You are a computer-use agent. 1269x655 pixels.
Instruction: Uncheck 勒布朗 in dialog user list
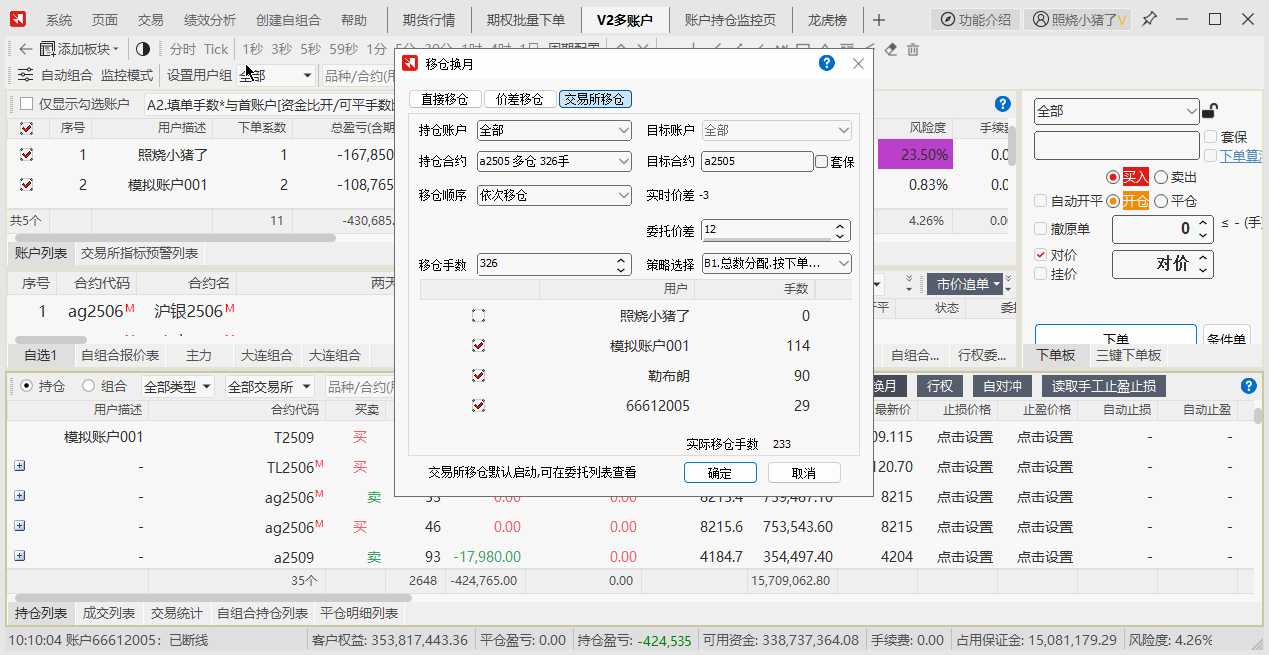478,376
